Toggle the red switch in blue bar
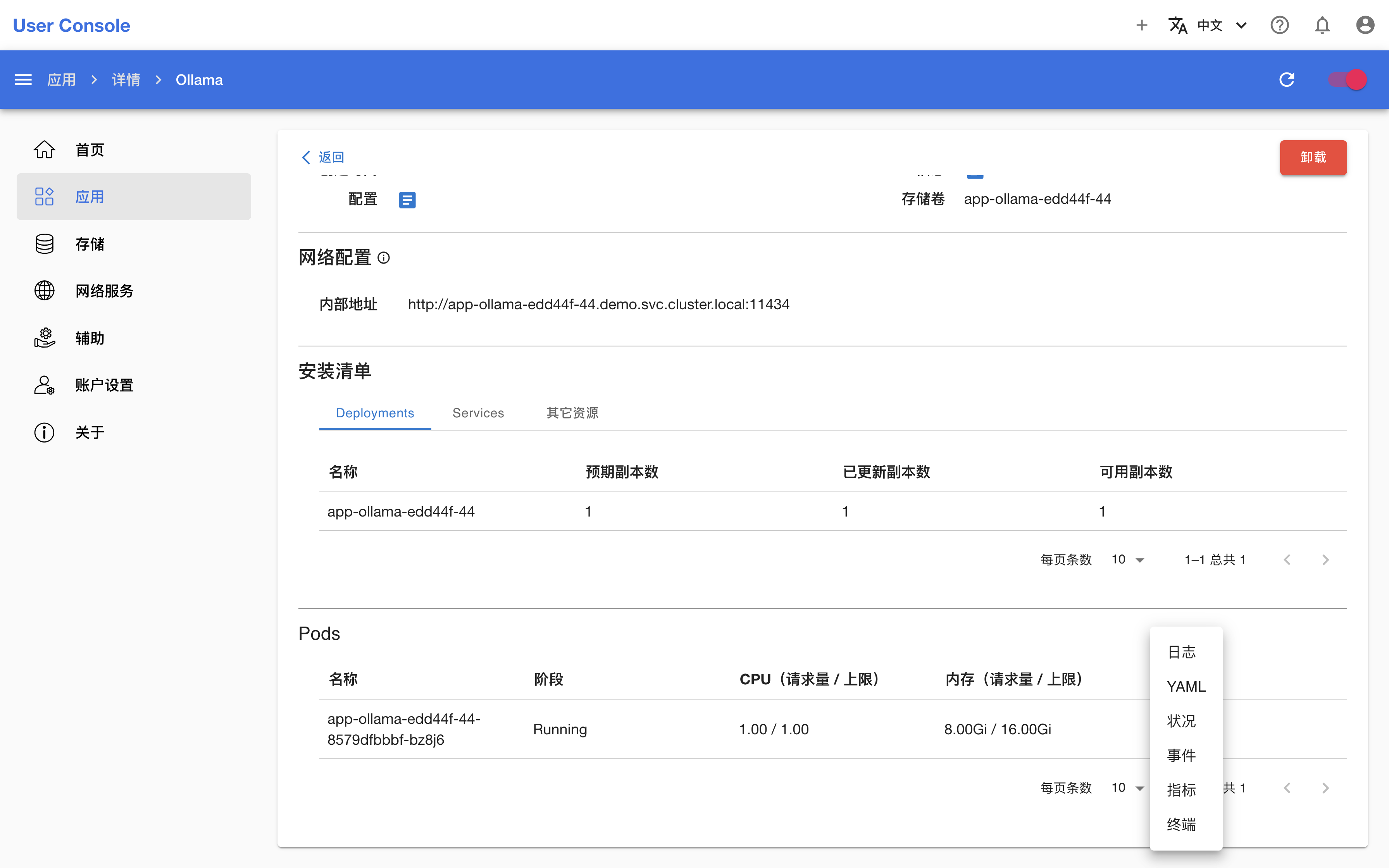 pos(1347,80)
